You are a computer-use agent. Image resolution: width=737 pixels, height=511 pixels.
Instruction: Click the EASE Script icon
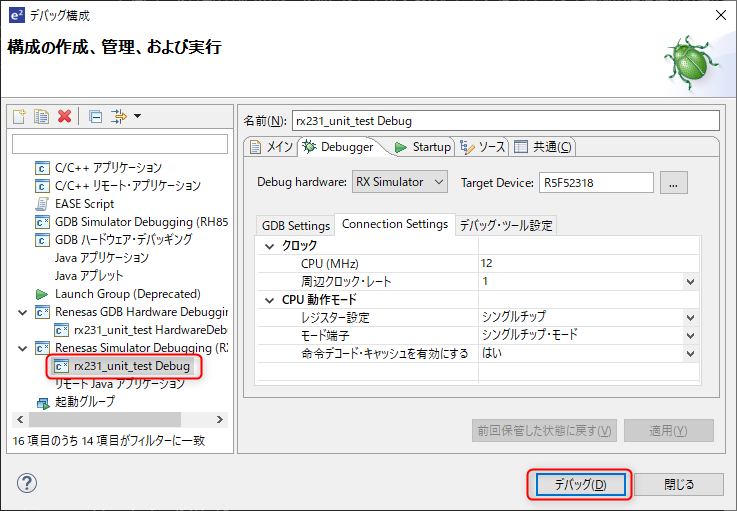coord(42,204)
